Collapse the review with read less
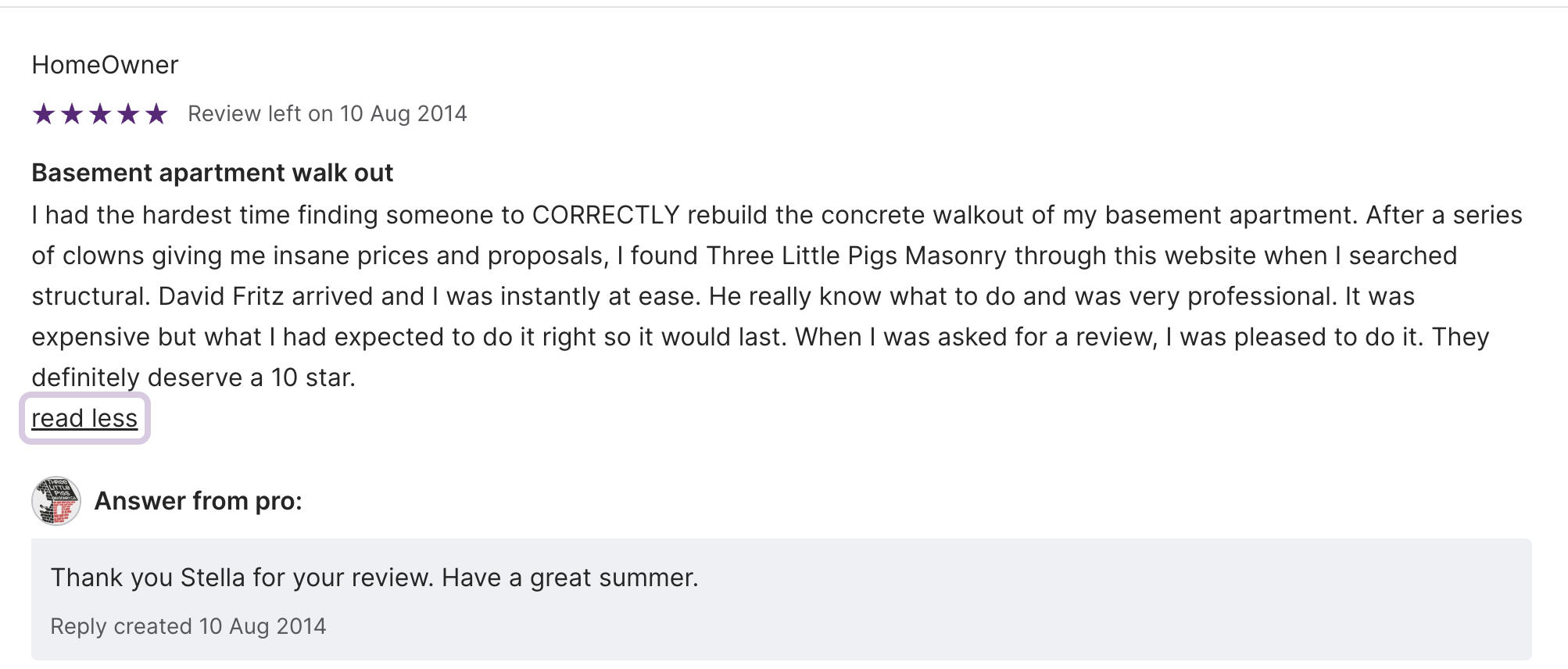The image size is (1568, 669). pos(84,419)
